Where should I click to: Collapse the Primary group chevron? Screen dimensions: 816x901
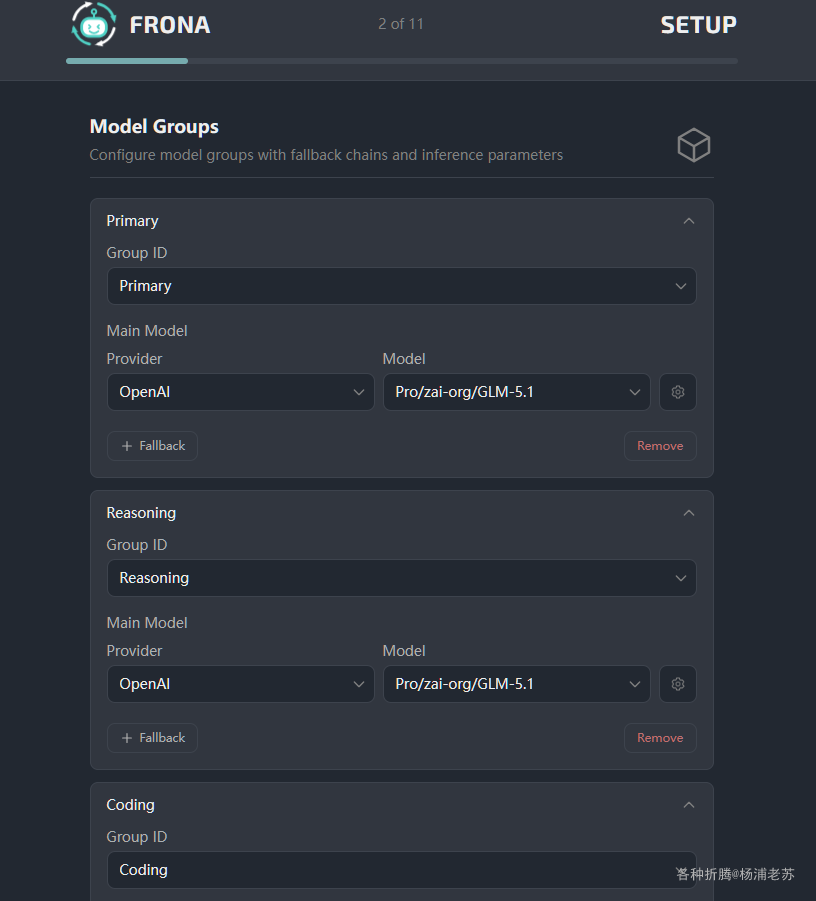pyautogui.click(x=688, y=221)
